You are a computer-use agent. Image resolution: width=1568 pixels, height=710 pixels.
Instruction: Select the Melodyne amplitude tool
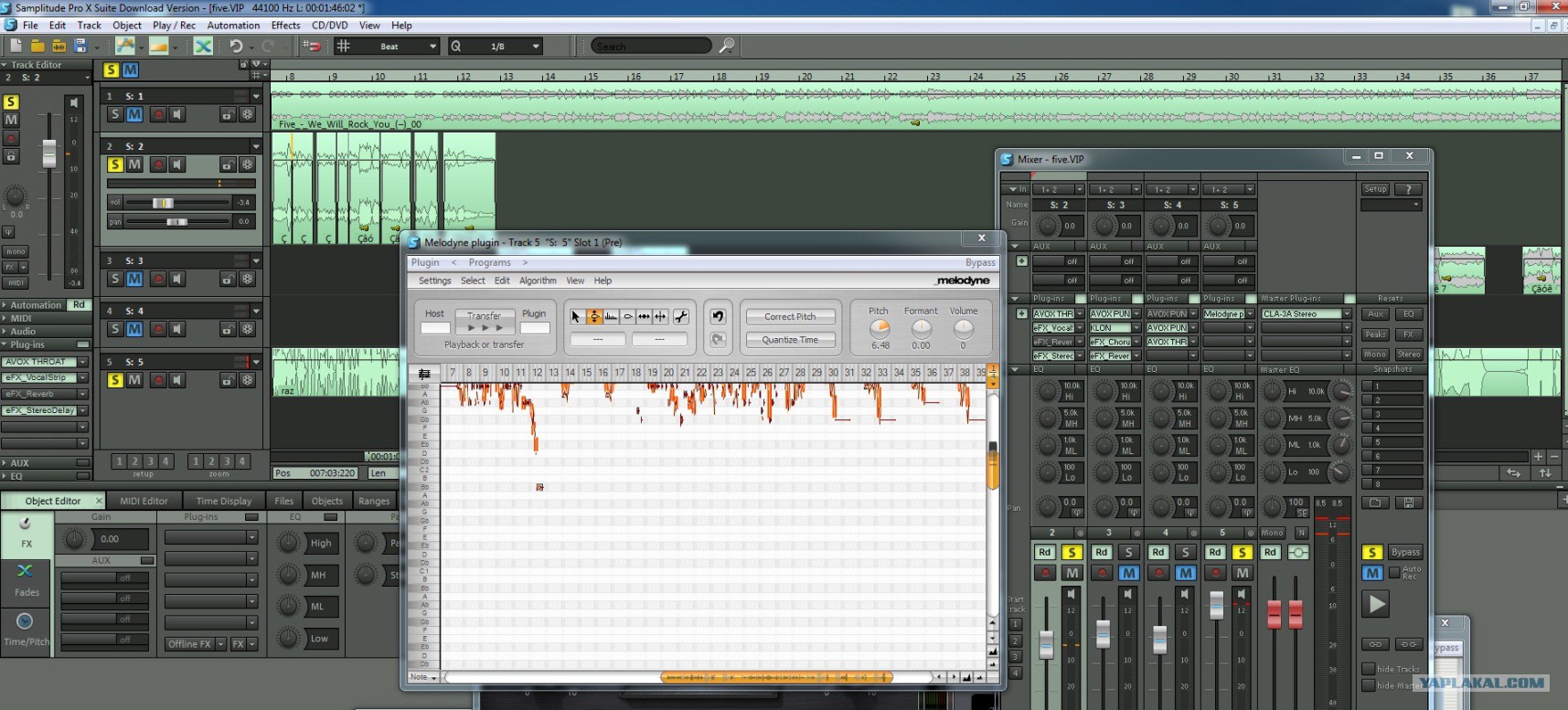628,317
